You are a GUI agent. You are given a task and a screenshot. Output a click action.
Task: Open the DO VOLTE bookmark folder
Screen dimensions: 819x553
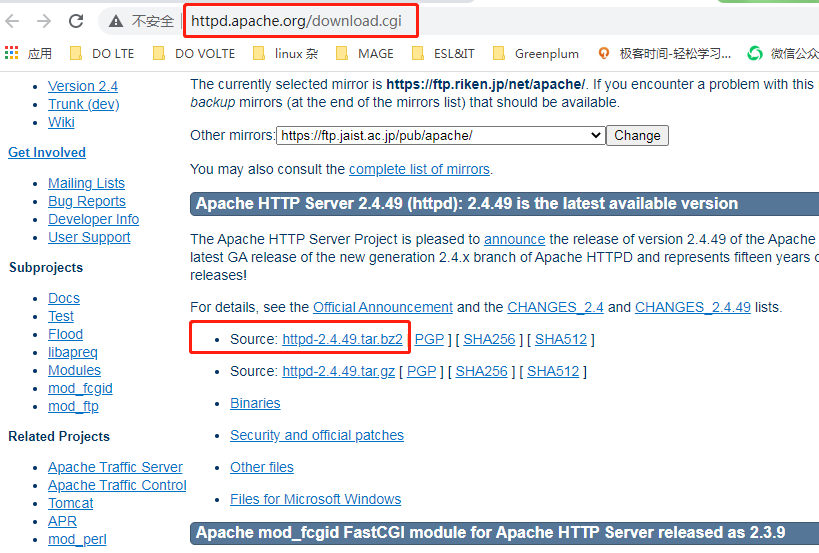coord(194,53)
